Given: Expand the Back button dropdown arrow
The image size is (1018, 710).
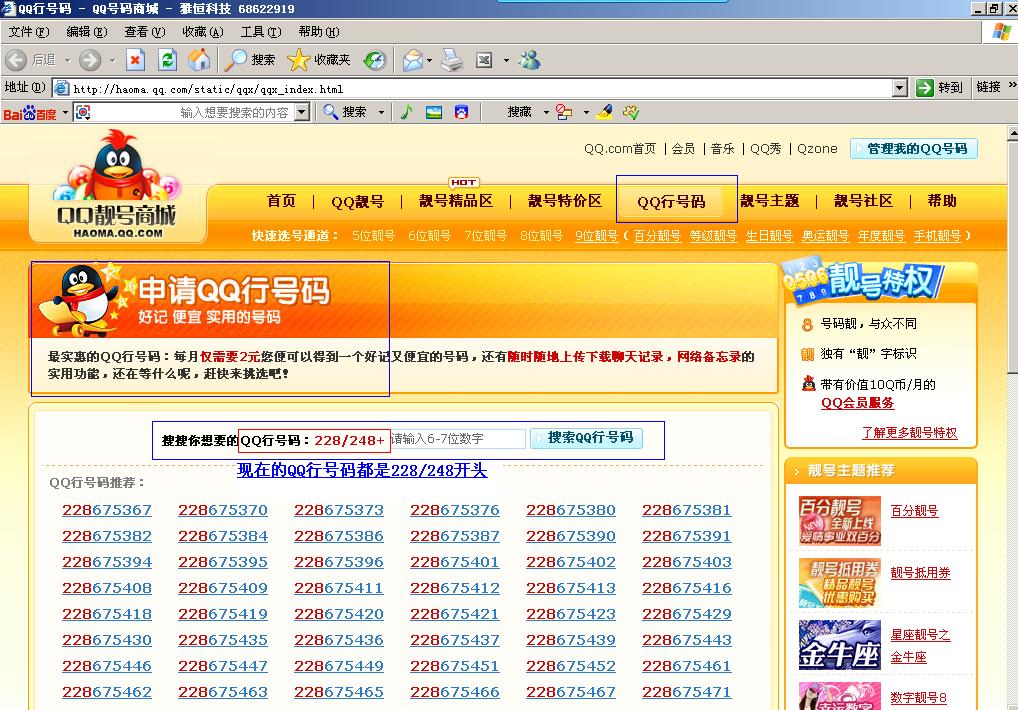Looking at the screenshot, I should pos(67,59).
